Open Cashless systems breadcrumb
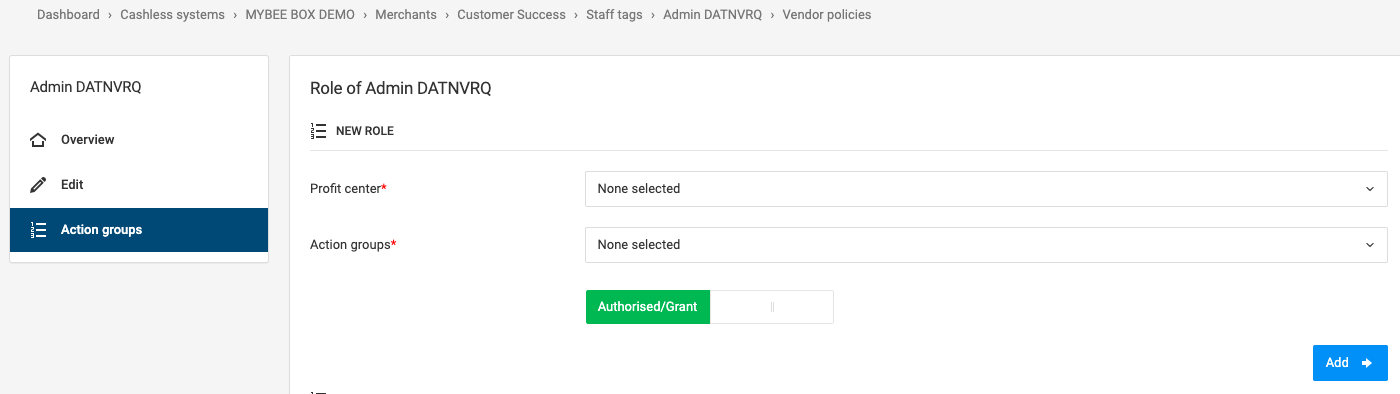The image size is (1400, 394). click(172, 15)
